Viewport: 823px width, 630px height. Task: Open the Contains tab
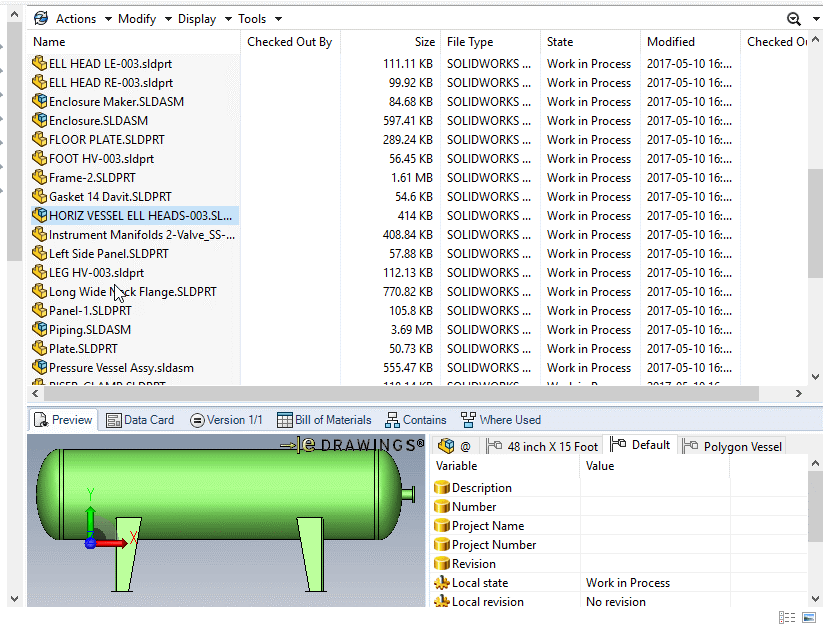[416, 420]
